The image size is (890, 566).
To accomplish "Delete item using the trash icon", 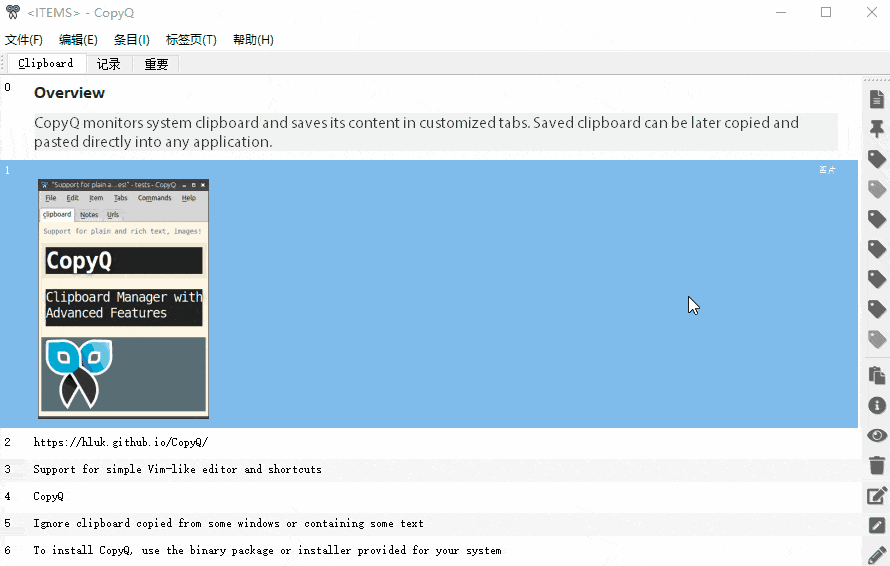I will point(877,465).
